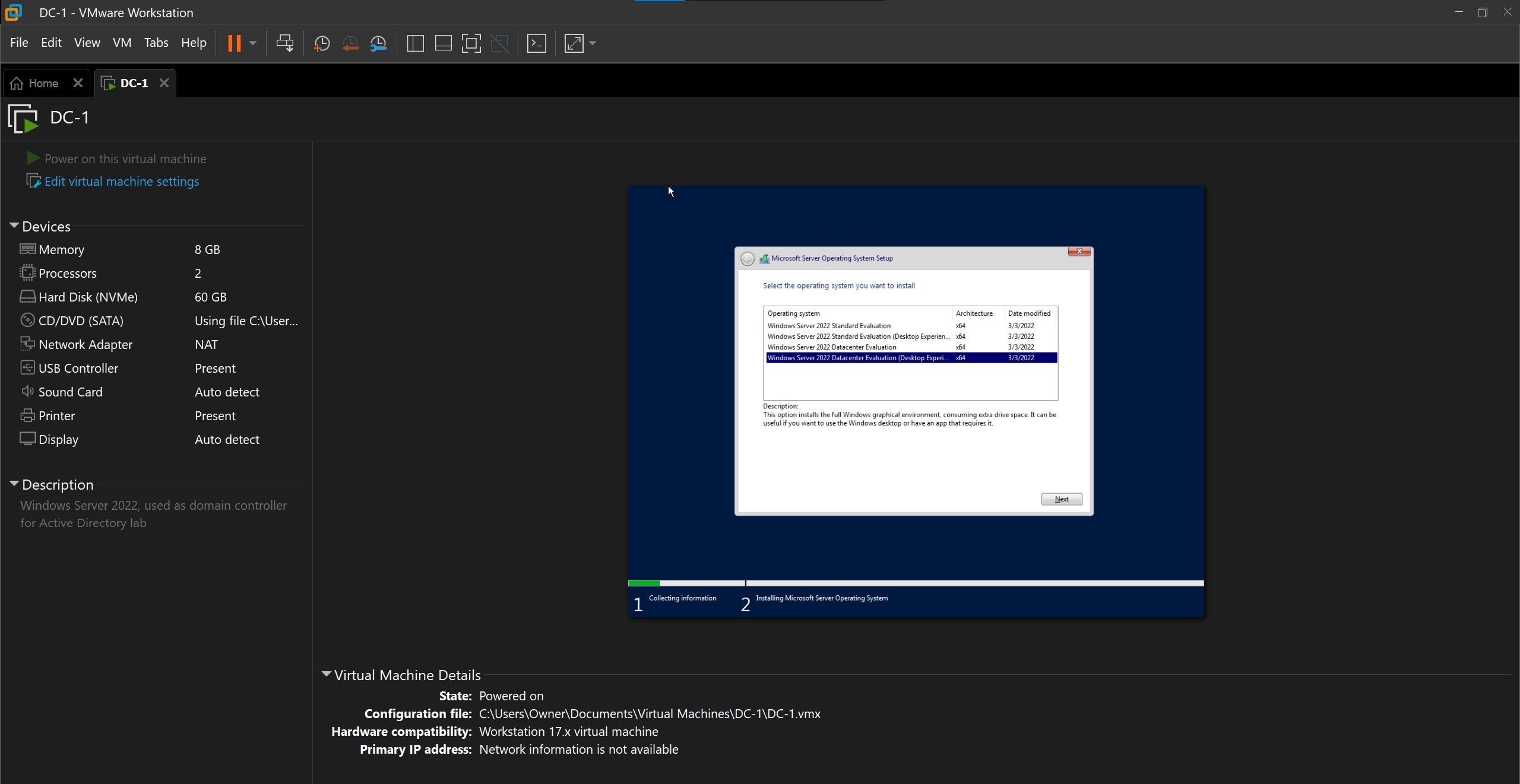Open the Network Adapter device entry
Viewport: 1520px width, 784px height.
(85, 345)
